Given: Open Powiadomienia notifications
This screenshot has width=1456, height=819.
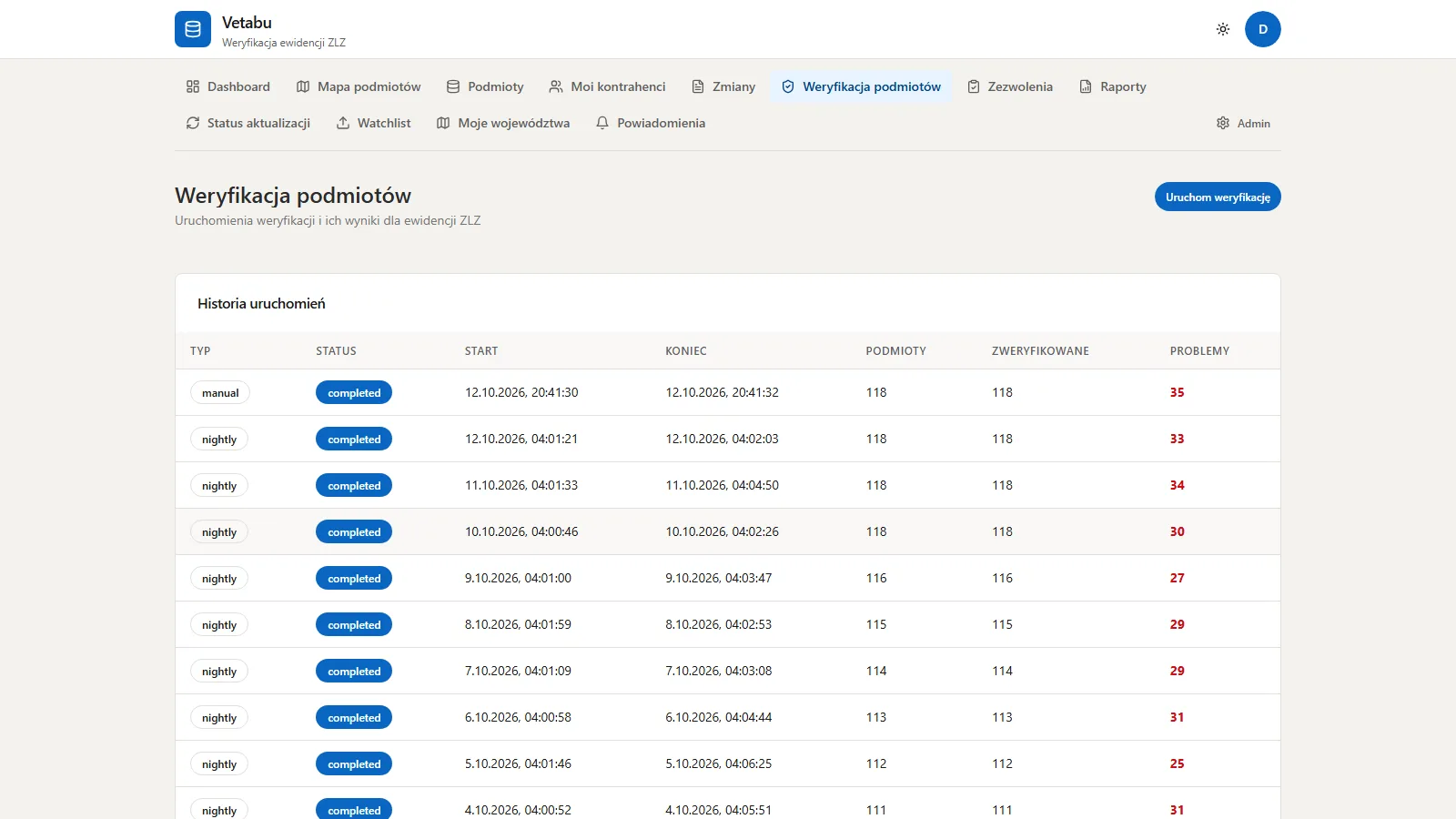Looking at the screenshot, I should [x=651, y=123].
